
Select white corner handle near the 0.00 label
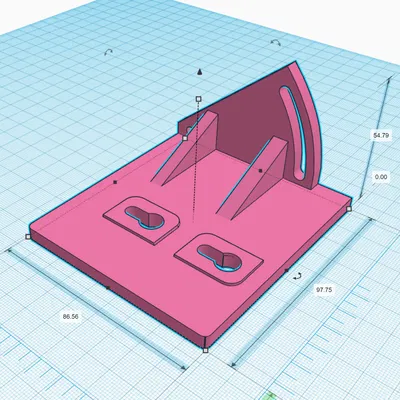349,209
